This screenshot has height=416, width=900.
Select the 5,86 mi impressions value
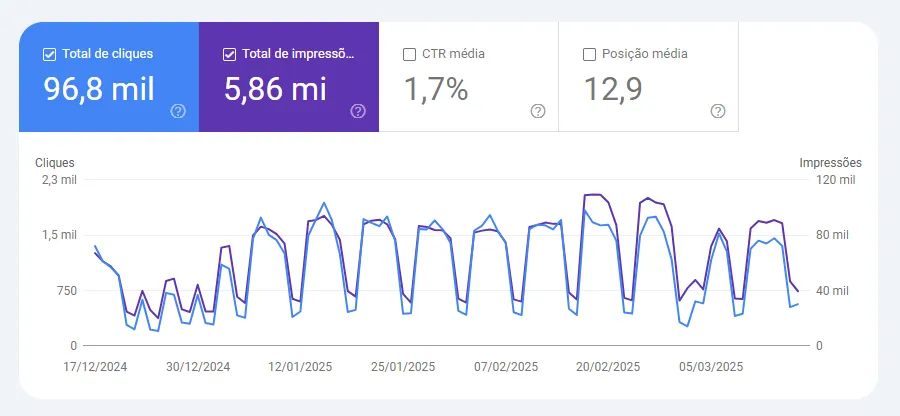(x=276, y=89)
